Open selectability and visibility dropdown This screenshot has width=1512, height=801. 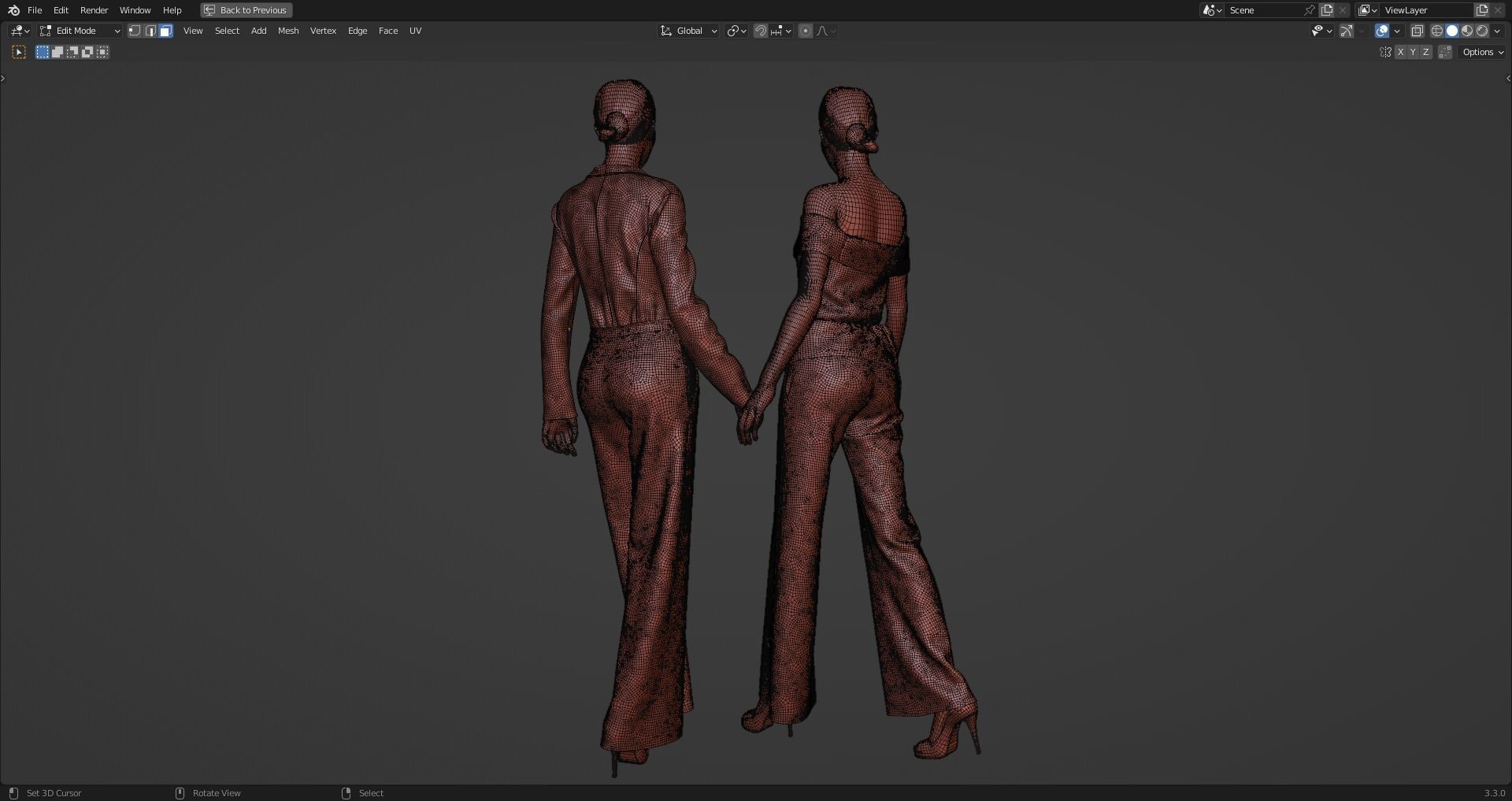pyautogui.click(x=1321, y=31)
